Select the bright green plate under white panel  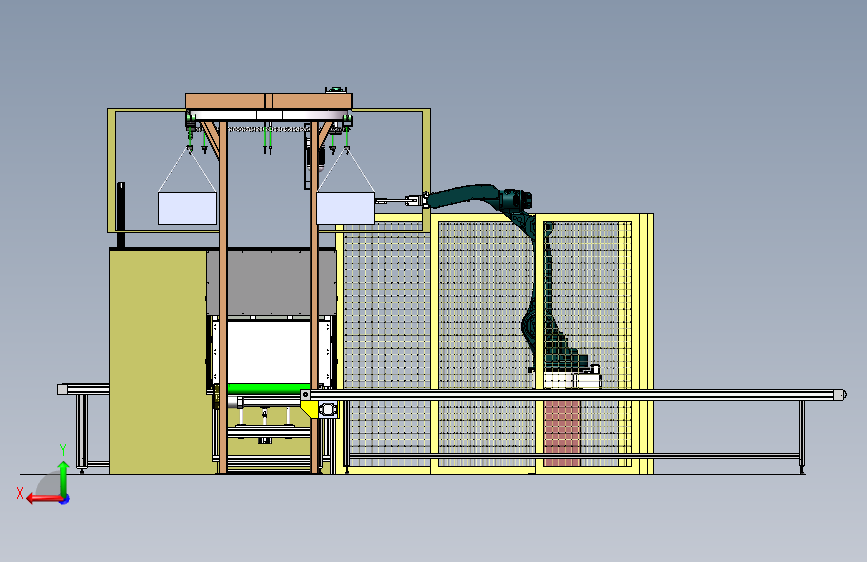tap(269, 389)
